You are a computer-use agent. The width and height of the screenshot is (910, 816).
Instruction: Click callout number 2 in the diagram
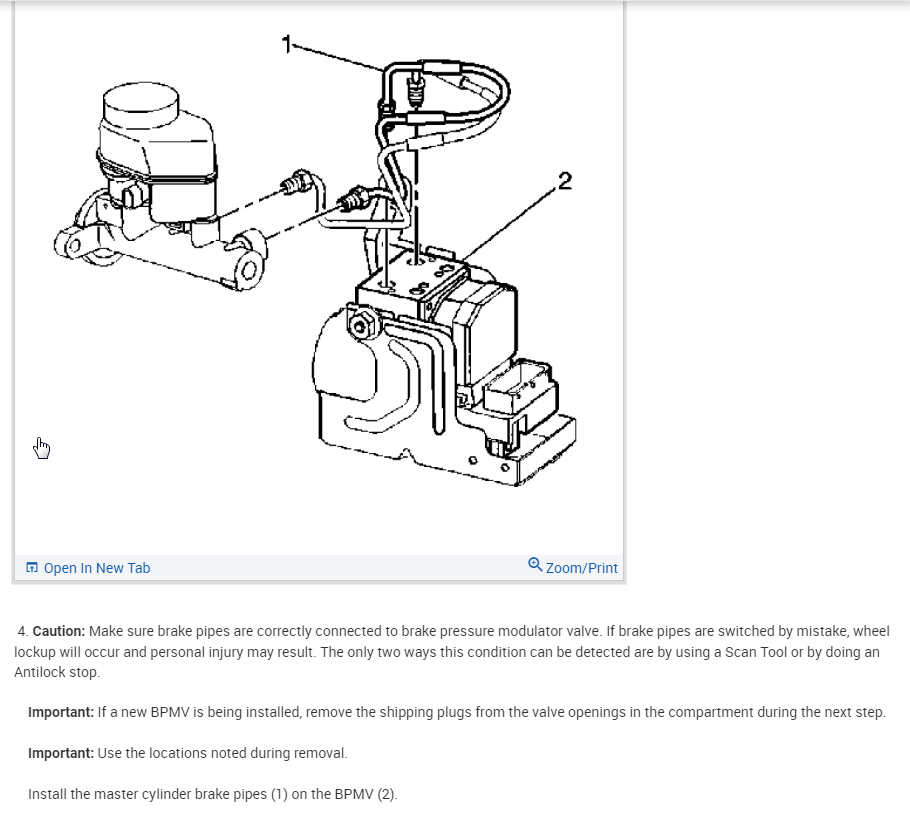[565, 181]
